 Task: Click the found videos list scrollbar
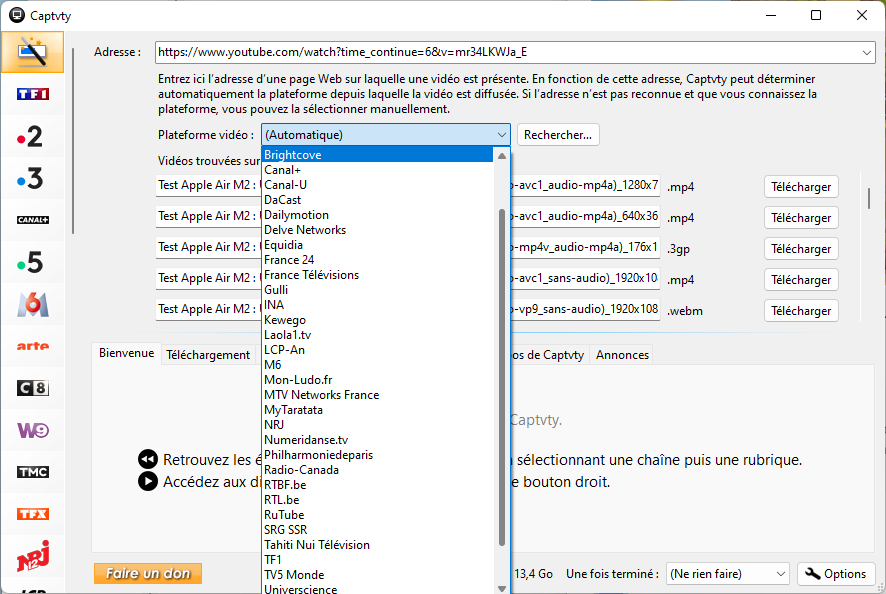pos(868,198)
